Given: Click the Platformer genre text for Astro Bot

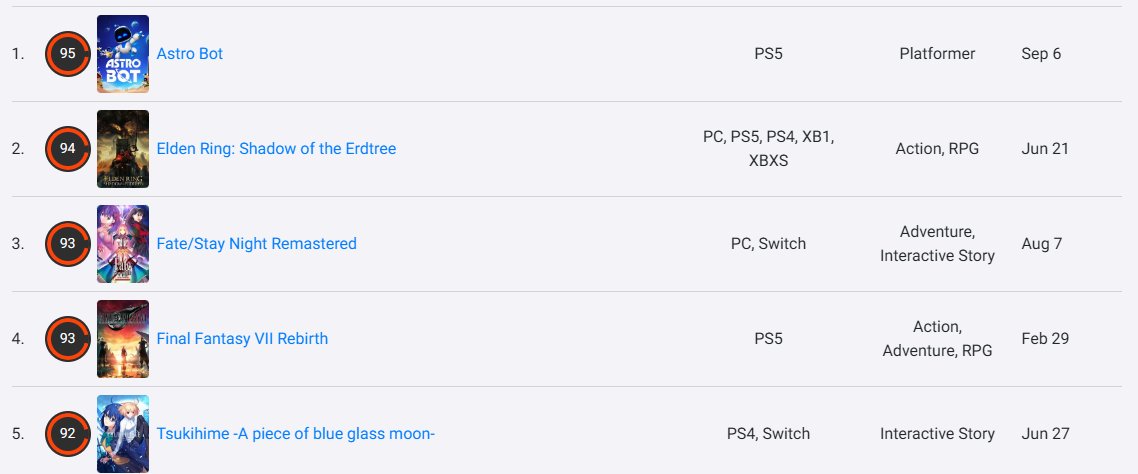Looking at the screenshot, I should 937,54.
